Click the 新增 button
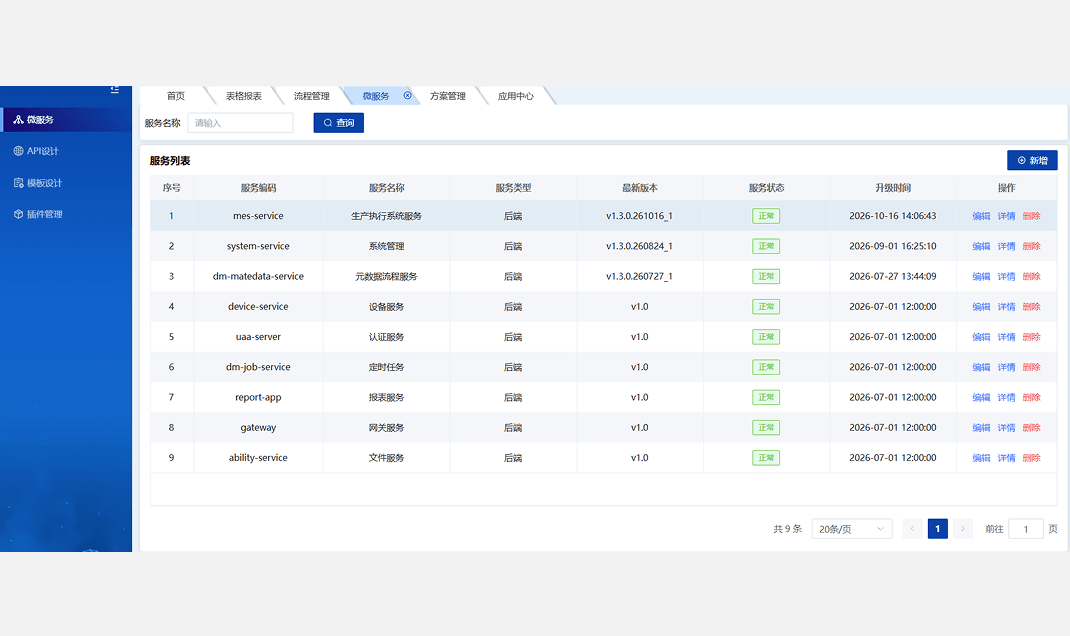This screenshot has height=636, width=1070. (1032, 160)
